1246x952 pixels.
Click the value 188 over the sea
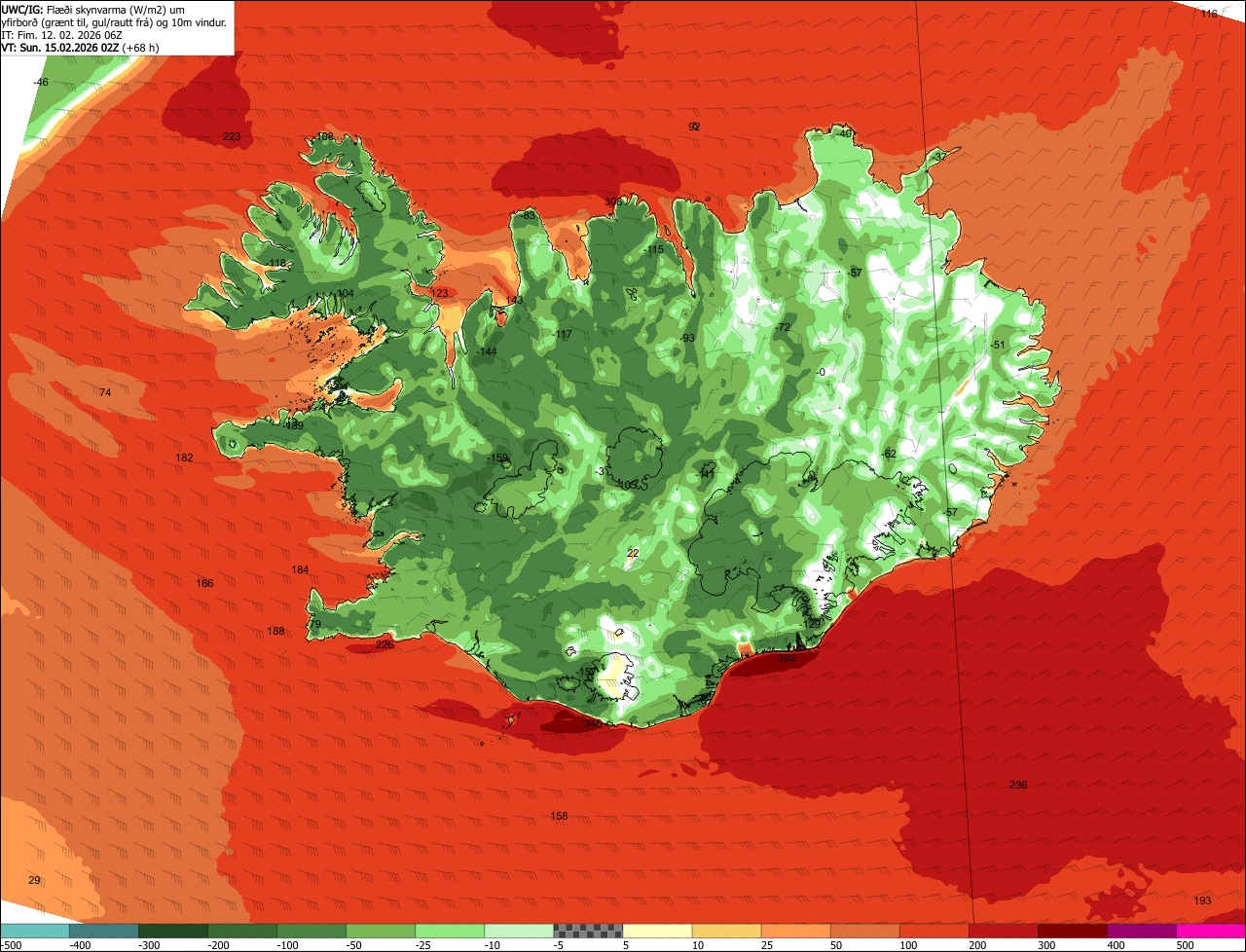276,631
